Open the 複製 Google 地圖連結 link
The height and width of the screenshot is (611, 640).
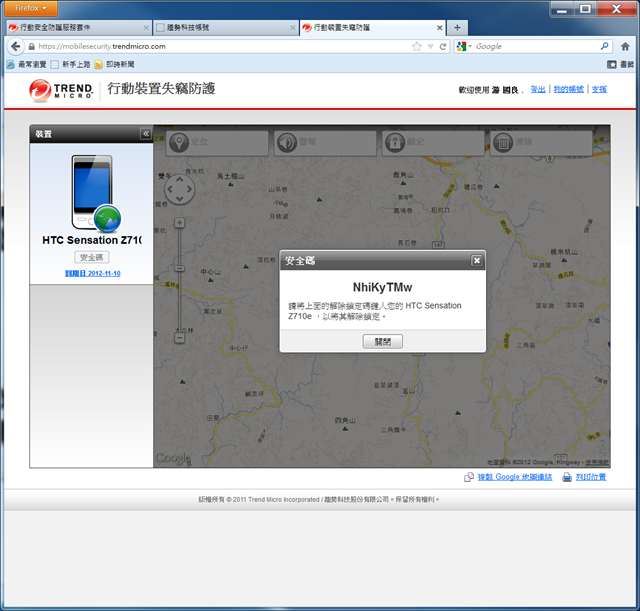(515, 477)
